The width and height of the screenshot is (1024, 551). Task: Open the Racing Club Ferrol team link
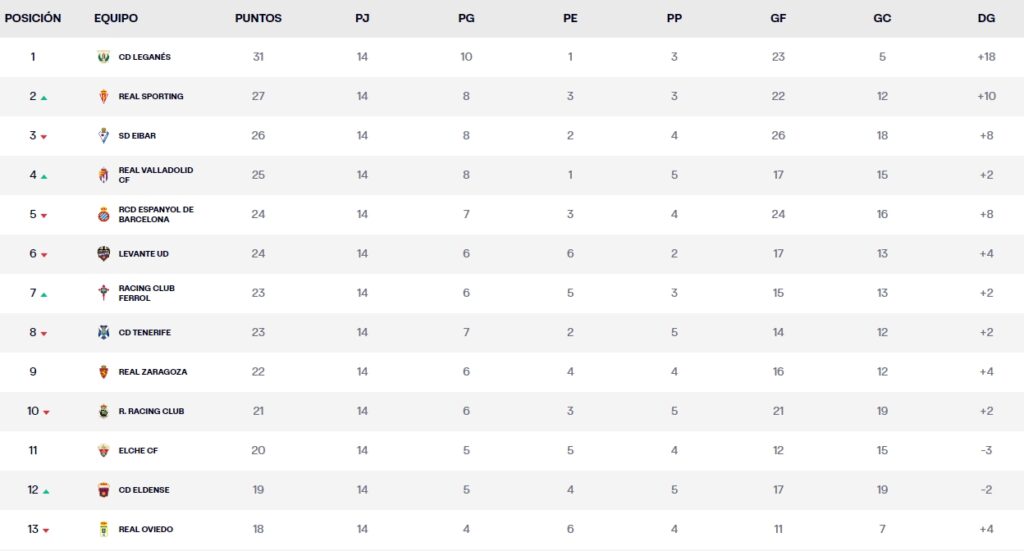pyautogui.click(x=146, y=293)
